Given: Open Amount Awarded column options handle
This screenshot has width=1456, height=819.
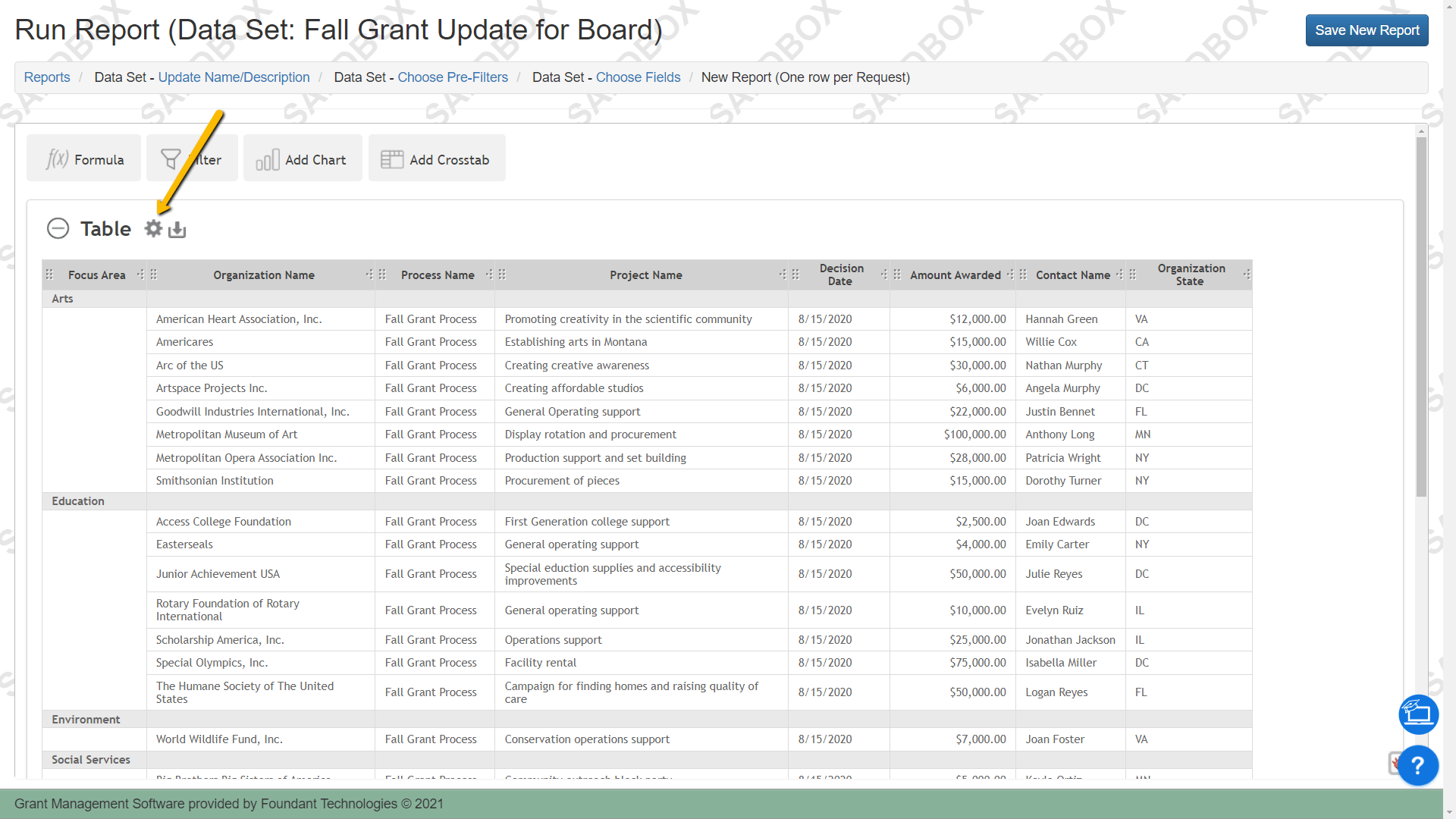Looking at the screenshot, I should pos(1010,275).
